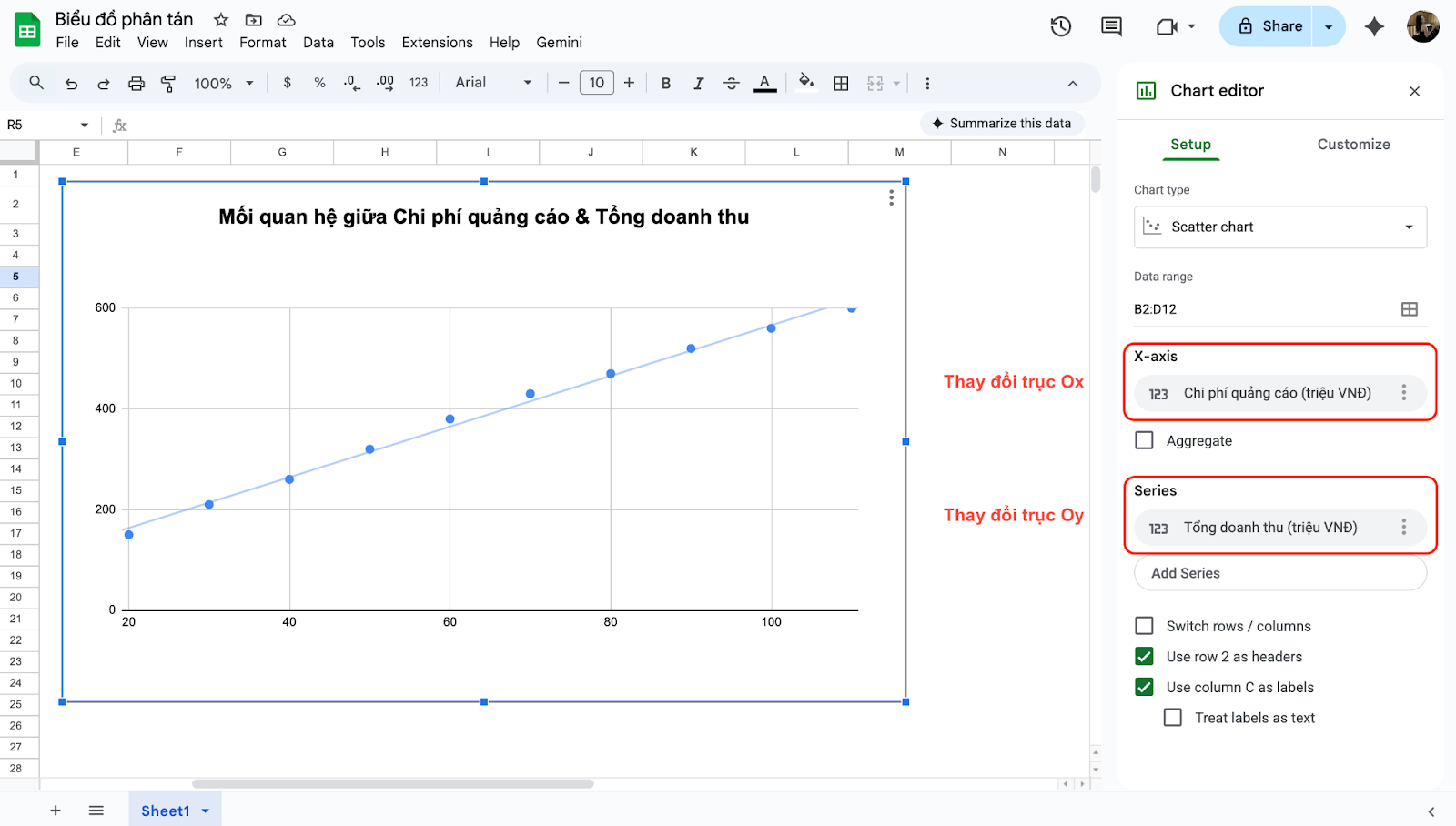1456x826 pixels.
Task: Apply strikethrough formatting
Action: pyautogui.click(x=731, y=84)
